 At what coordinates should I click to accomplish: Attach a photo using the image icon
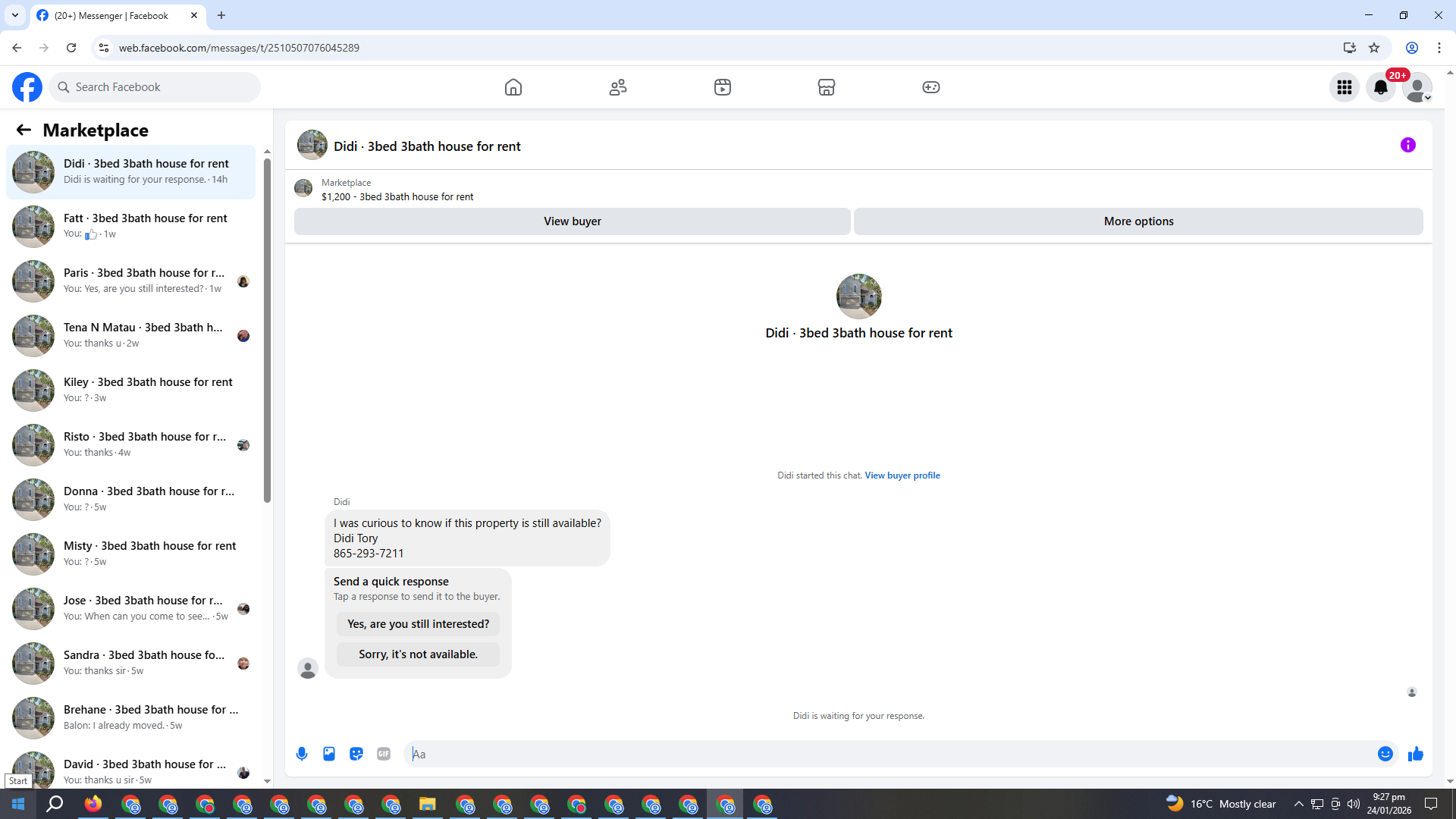point(329,754)
